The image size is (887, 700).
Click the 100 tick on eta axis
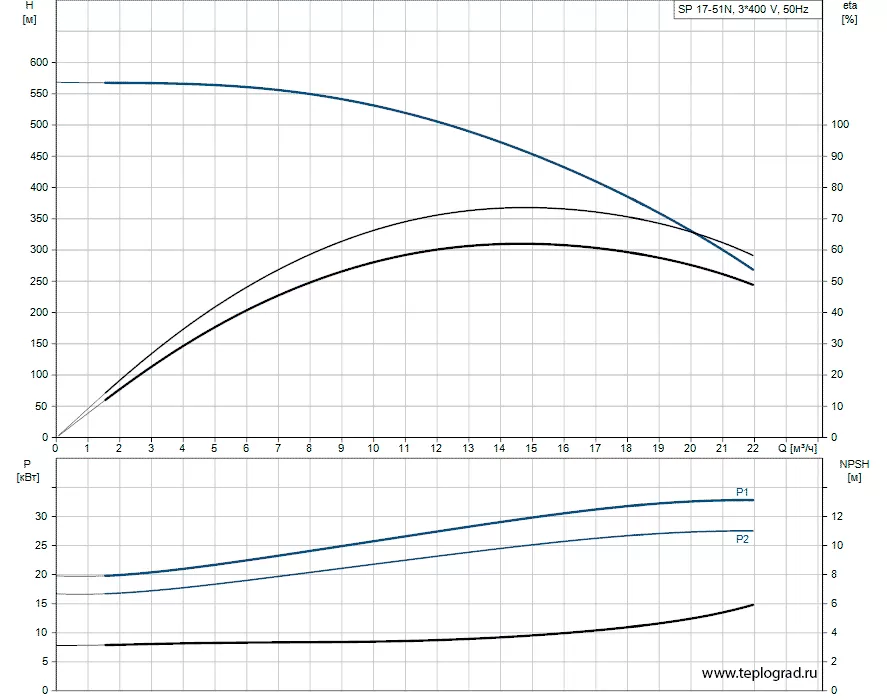[x=841, y=125]
